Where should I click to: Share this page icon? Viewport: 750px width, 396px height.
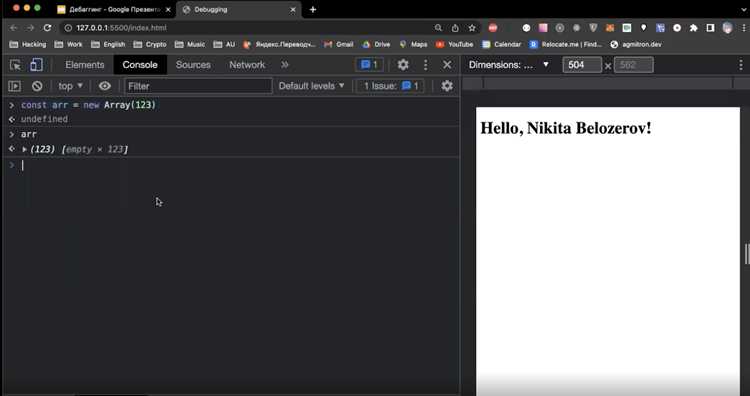[x=455, y=28]
